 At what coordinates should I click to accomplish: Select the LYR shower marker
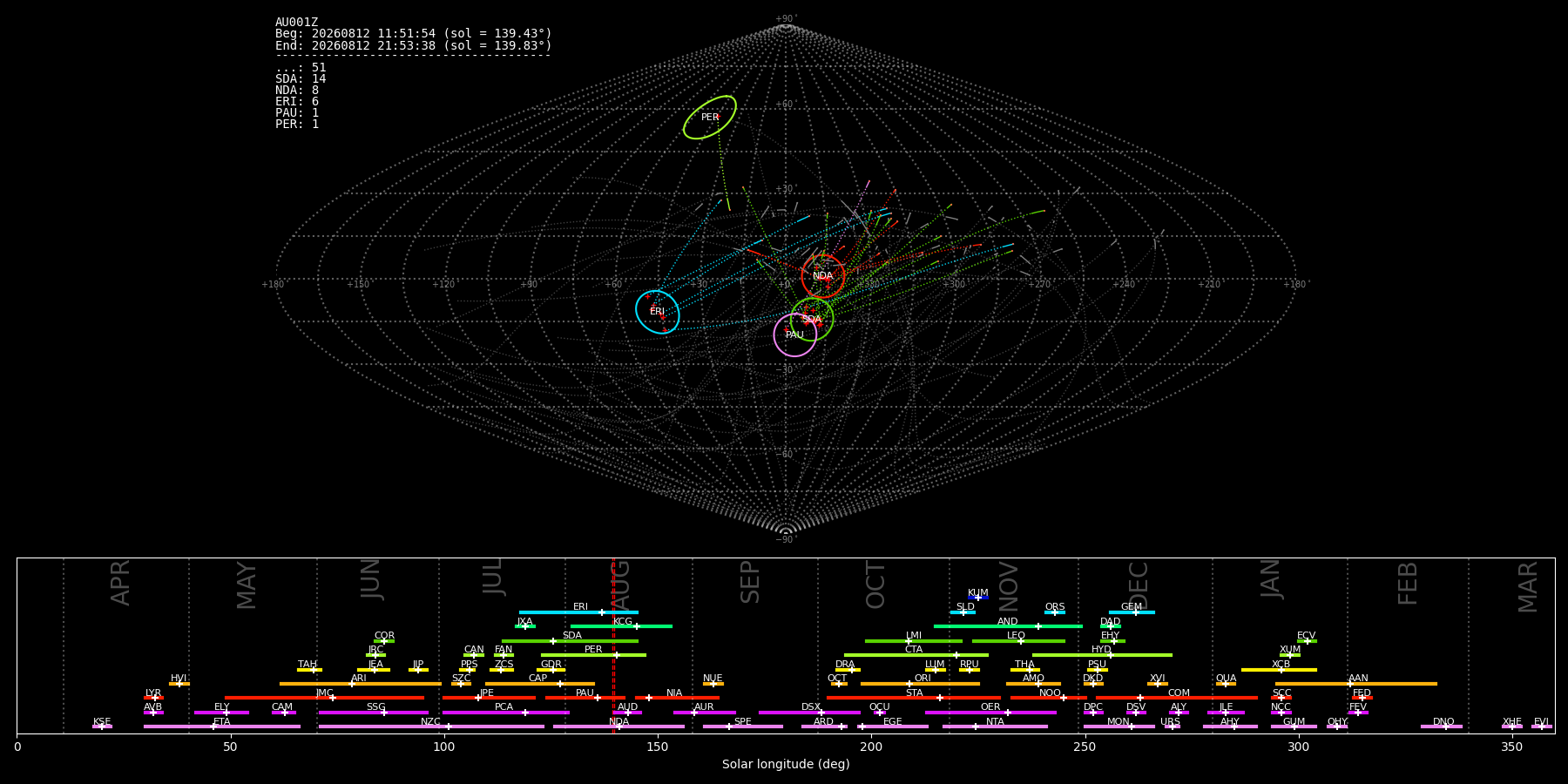(x=154, y=698)
